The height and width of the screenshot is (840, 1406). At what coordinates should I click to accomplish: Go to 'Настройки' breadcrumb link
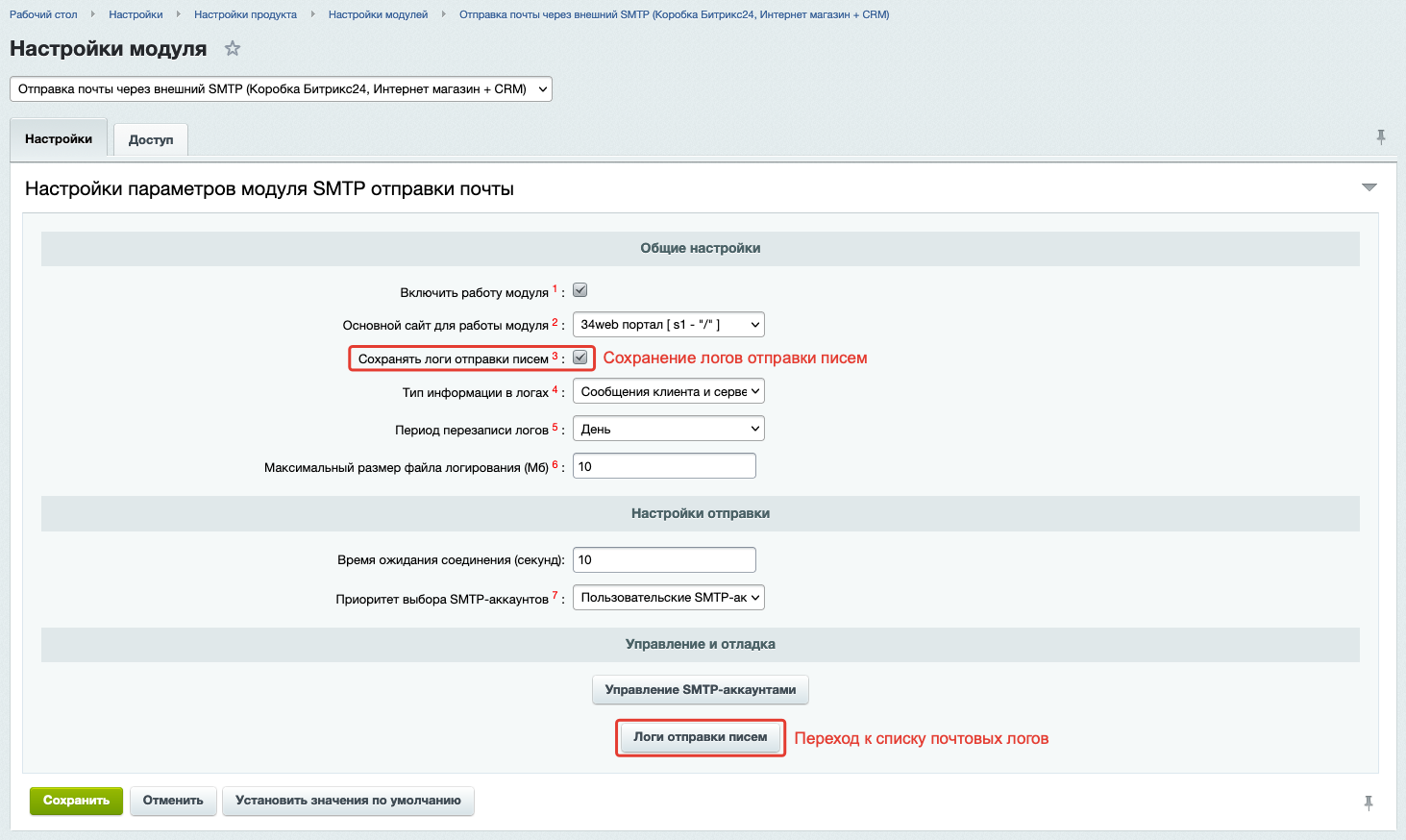point(136,14)
